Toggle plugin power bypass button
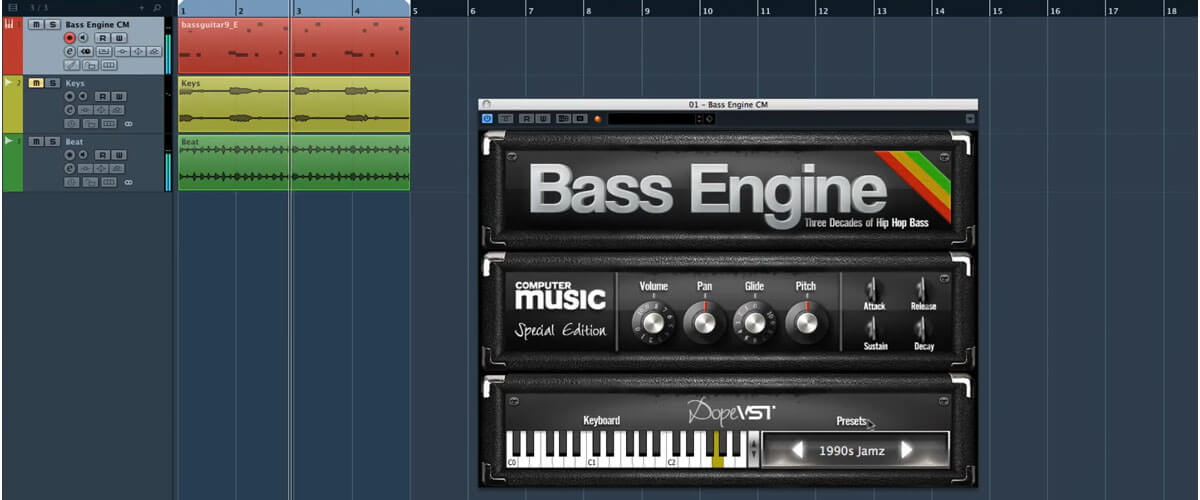The width and height of the screenshot is (1200, 500). pyautogui.click(x=486, y=119)
